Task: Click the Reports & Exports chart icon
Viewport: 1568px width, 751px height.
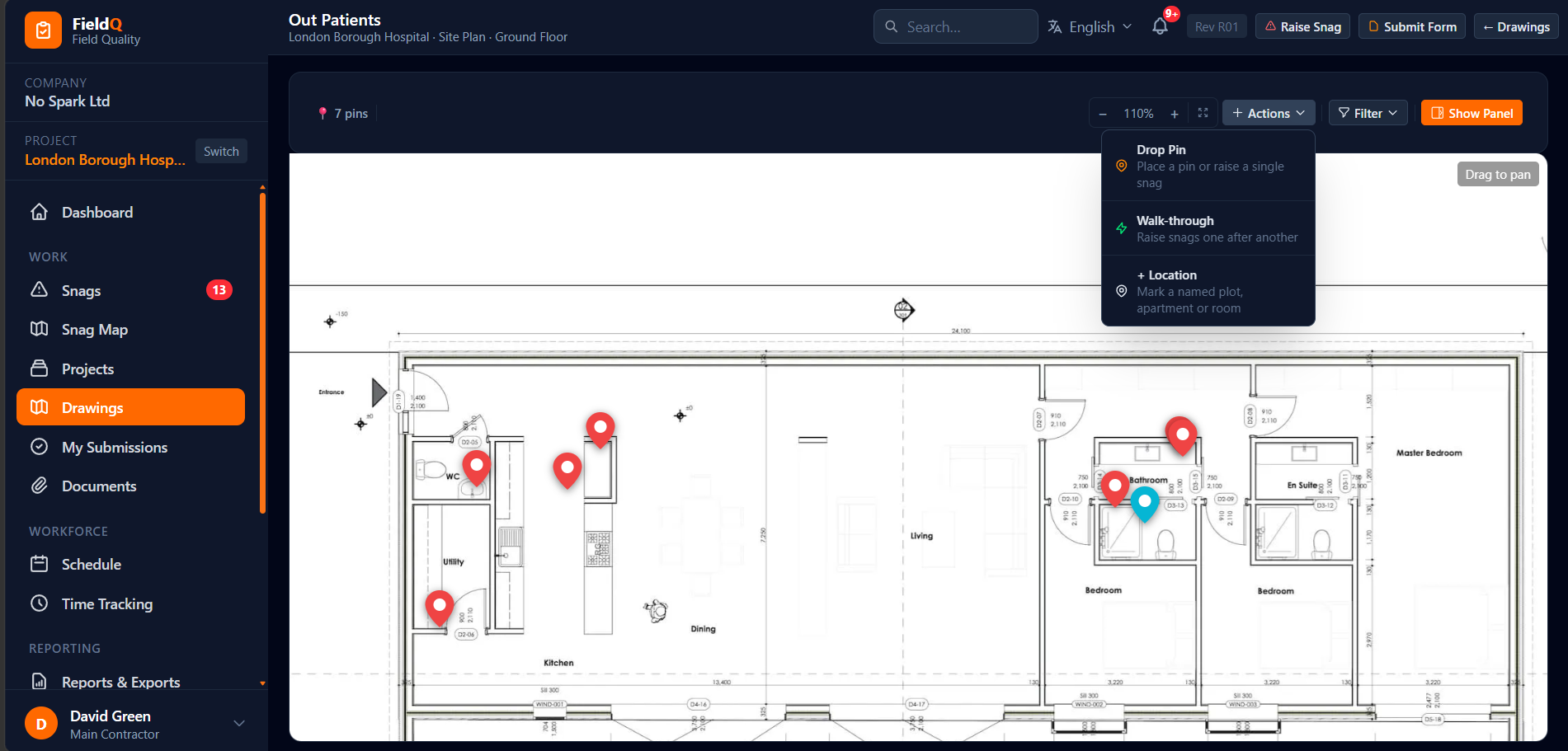Action: [x=39, y=682]
